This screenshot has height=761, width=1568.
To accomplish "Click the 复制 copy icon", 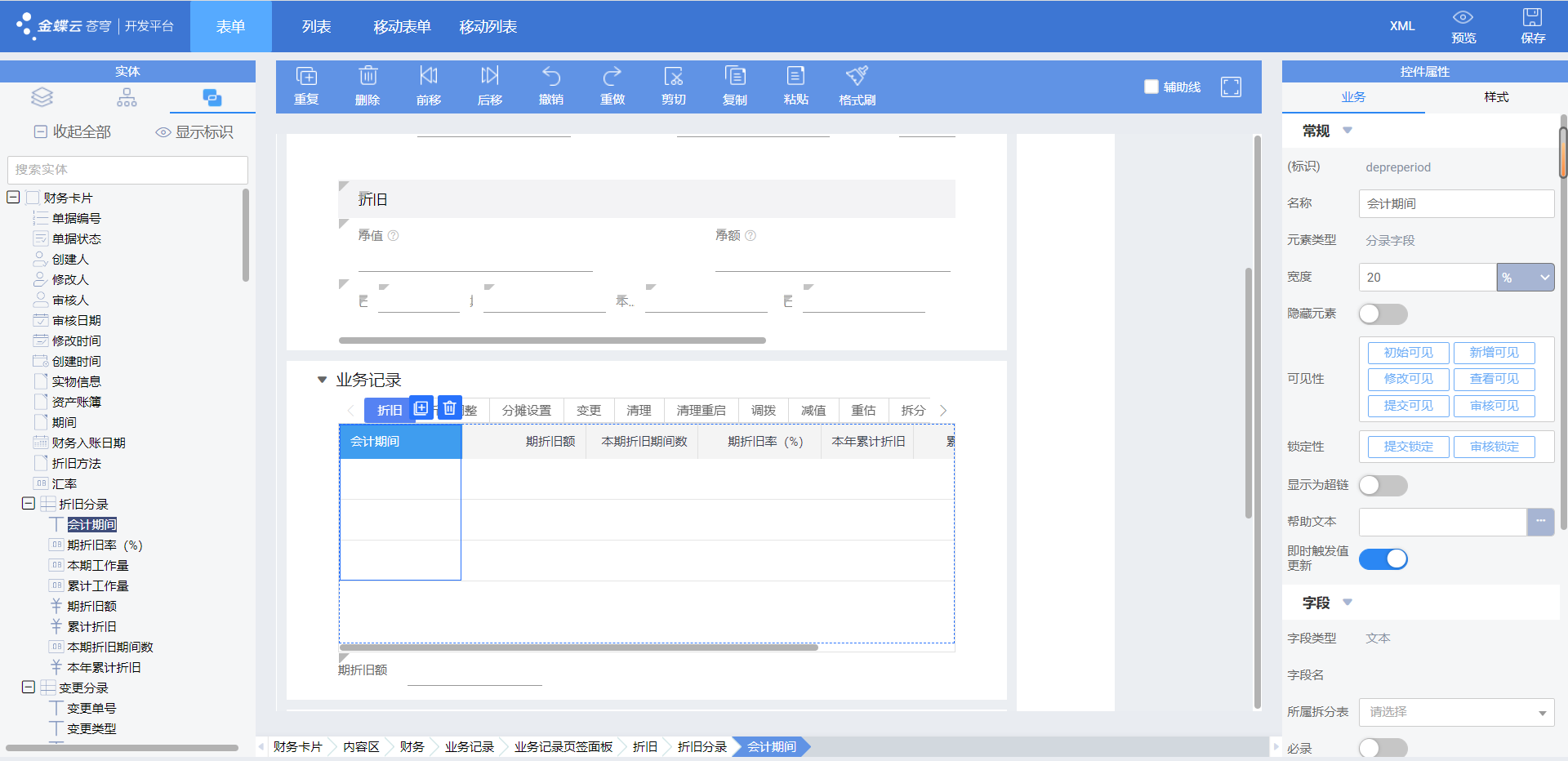I will pyautogui.click(x=735, y=86).
